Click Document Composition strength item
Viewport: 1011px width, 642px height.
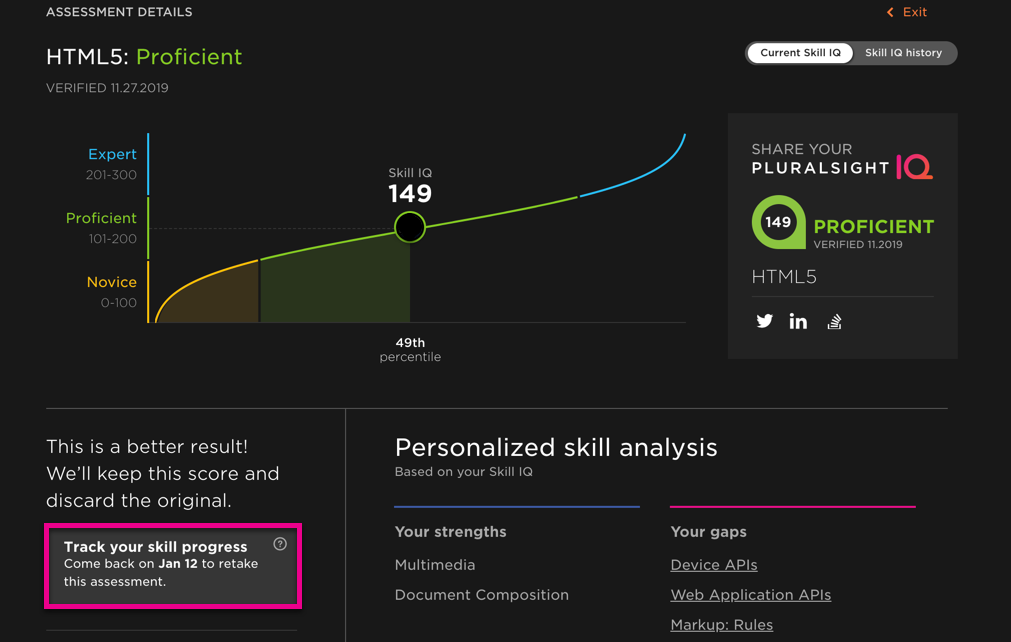coord(481,595)
